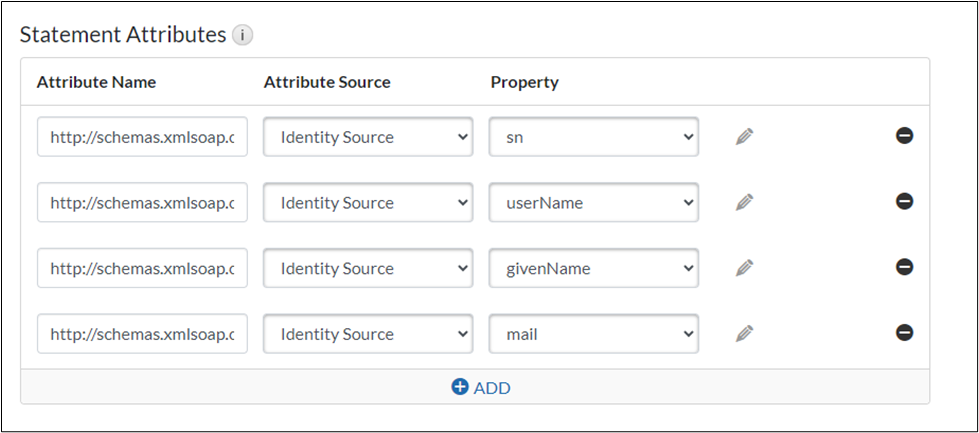979x433 pixels.
Task: Delete the userName attribute row
Action: 904,202
